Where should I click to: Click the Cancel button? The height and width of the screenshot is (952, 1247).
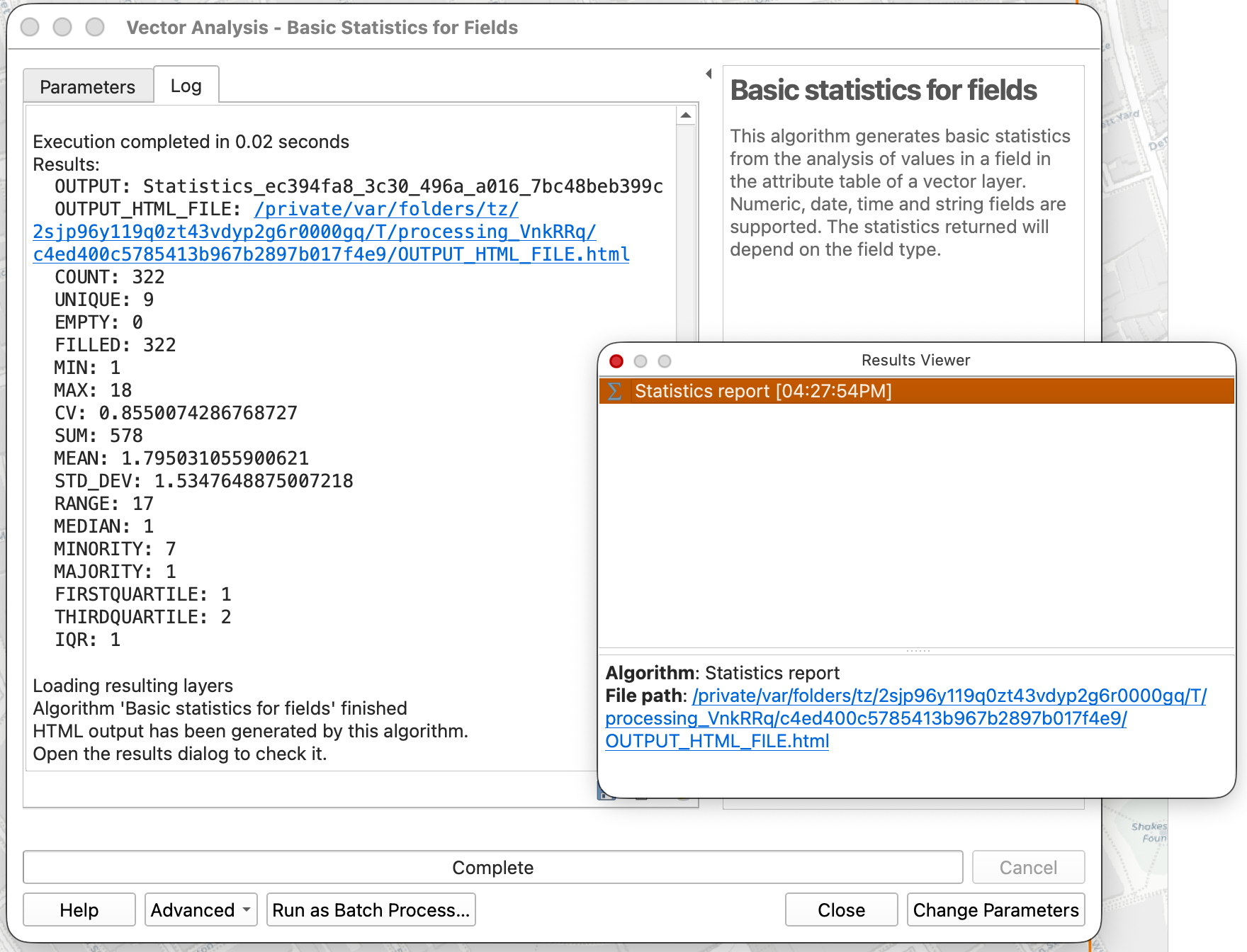[x=1028, y=867]
